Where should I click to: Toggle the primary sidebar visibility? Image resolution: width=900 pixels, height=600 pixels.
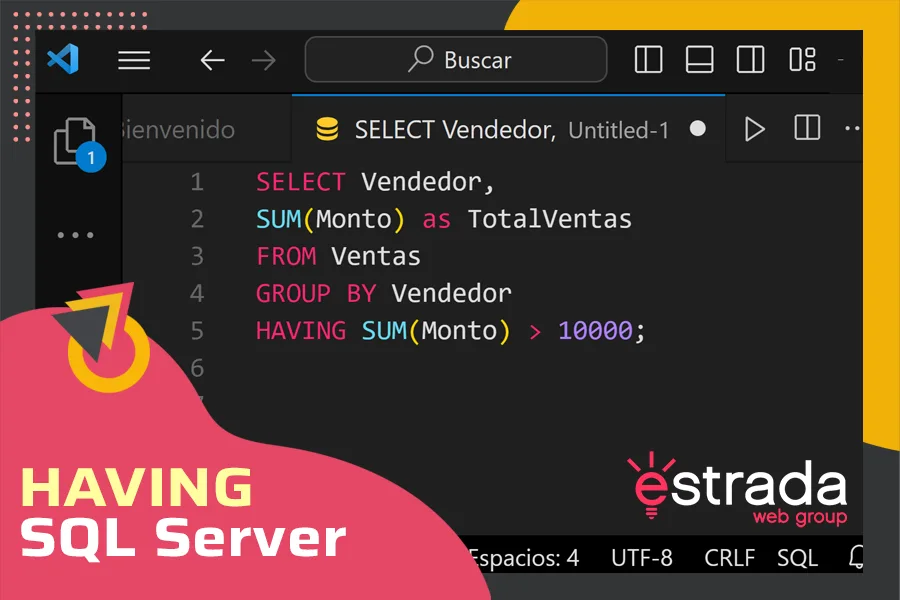click(648, 60)
